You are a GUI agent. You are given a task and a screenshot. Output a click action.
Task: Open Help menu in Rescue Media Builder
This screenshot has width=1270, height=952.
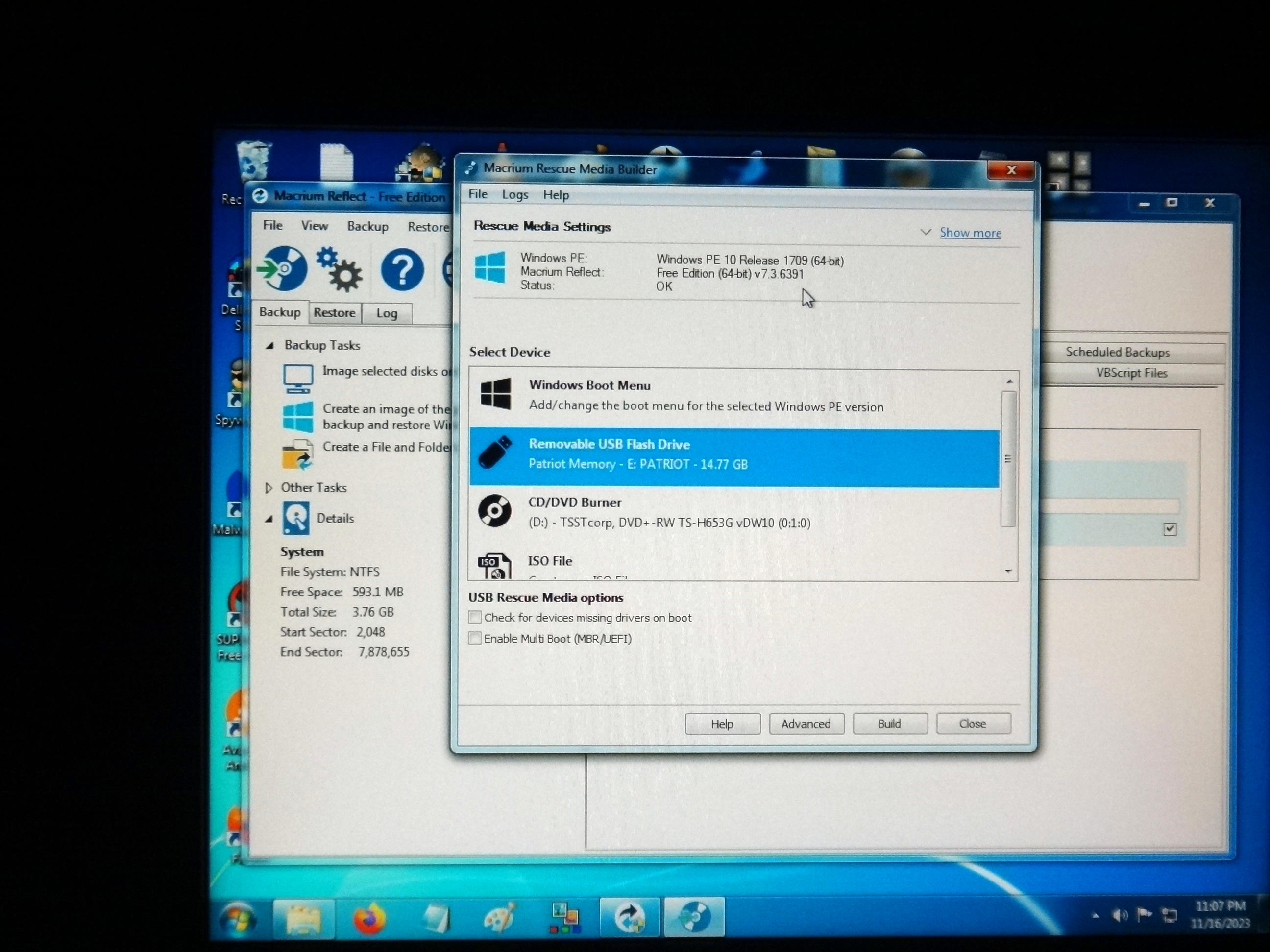pos(556,195)
